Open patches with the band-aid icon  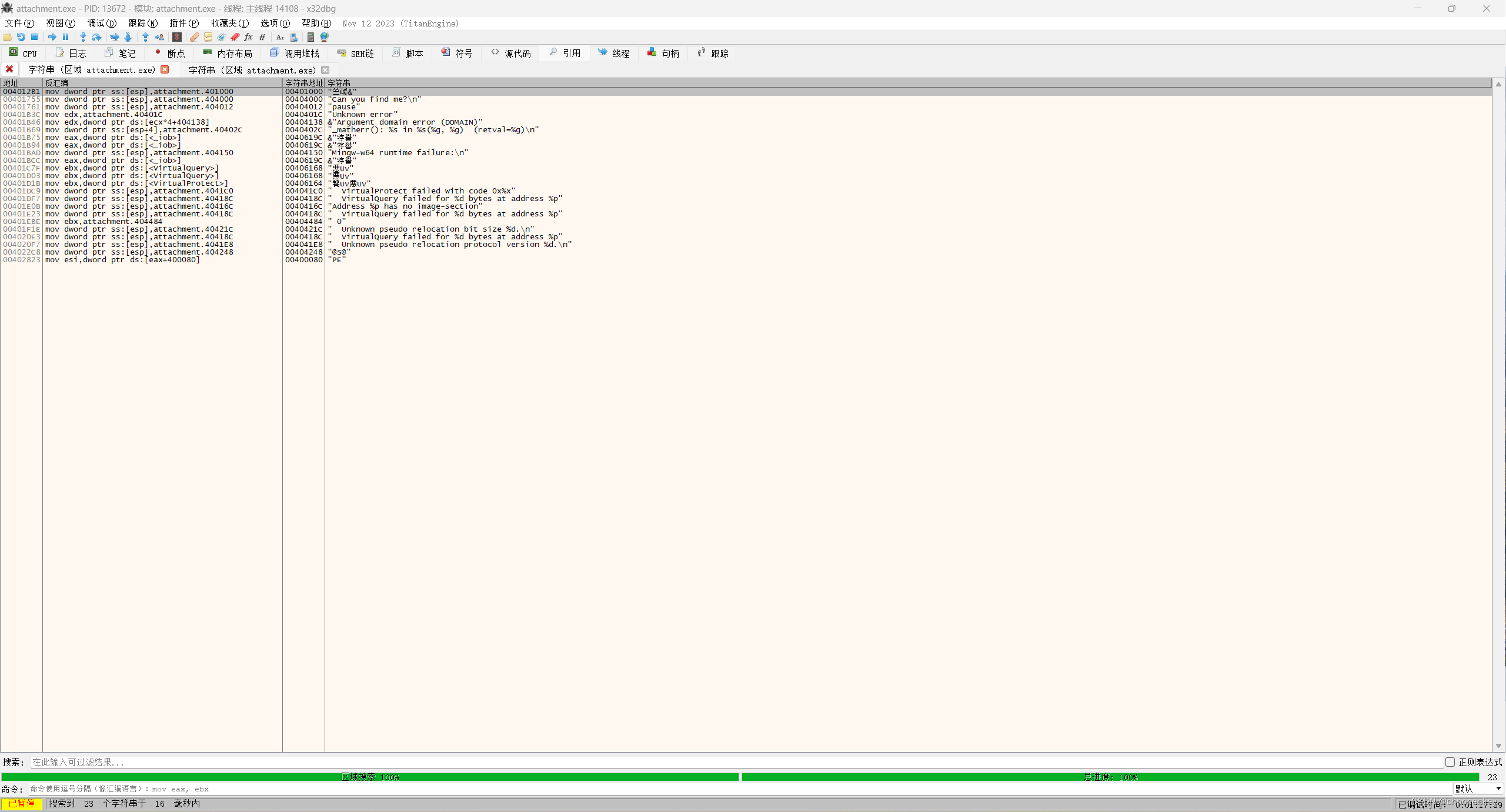tap(194, 36)
